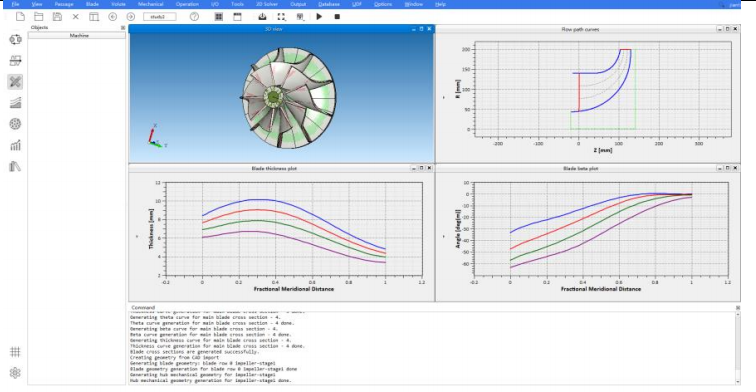Screen dimensions: 756x392
Task: Open the File menu
Action: click(x=15, y=4)
